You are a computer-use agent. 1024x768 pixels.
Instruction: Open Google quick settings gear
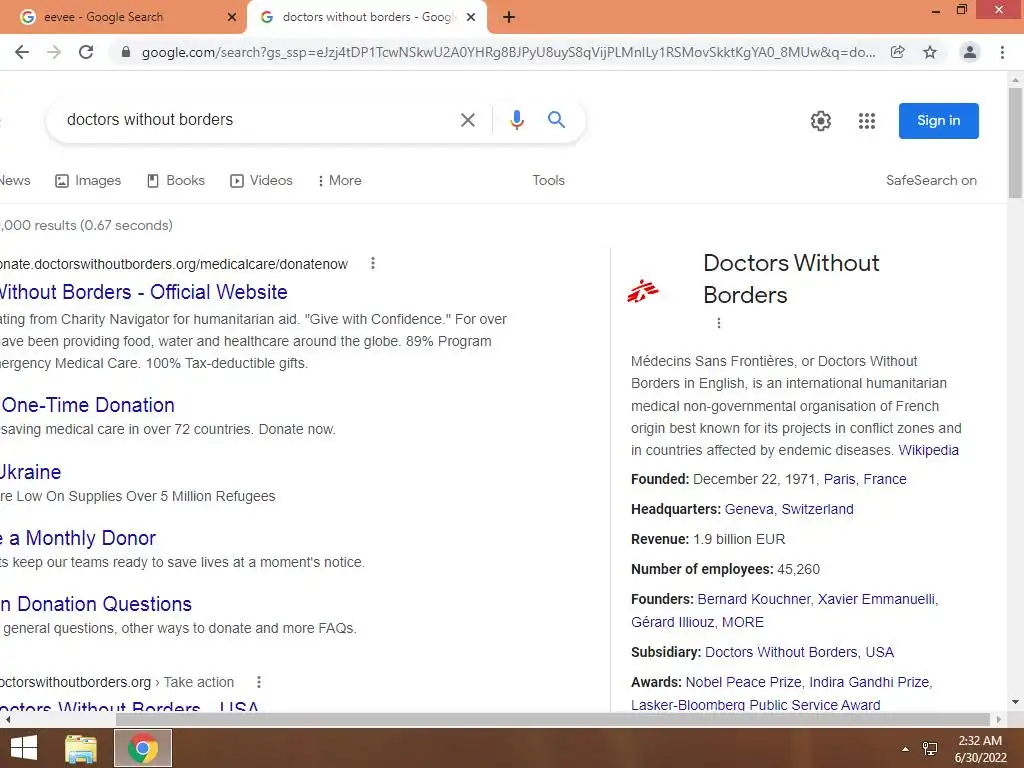[821, 121]
